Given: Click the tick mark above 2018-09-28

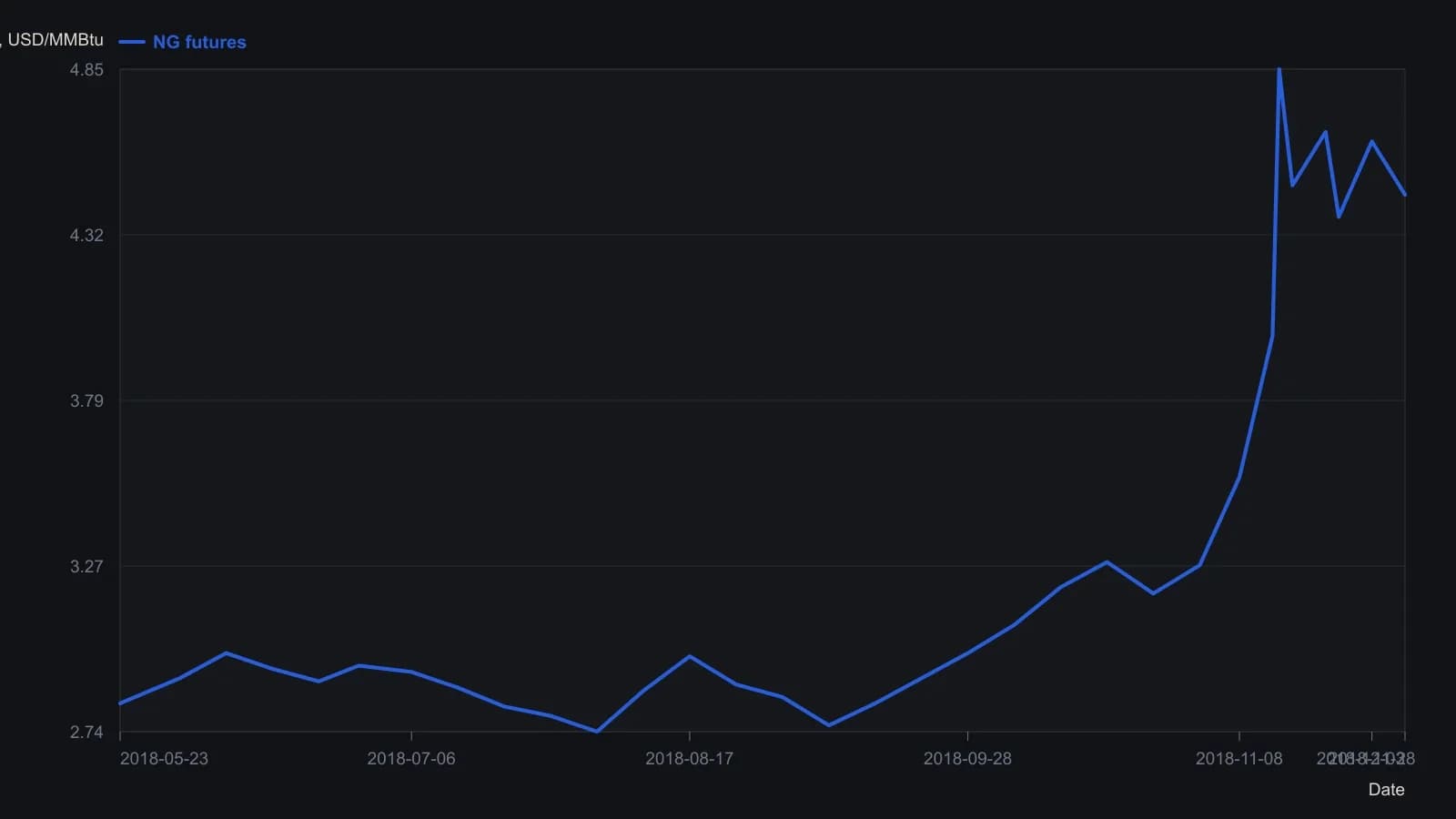Looking at the screenshot, I should [967, 735].
